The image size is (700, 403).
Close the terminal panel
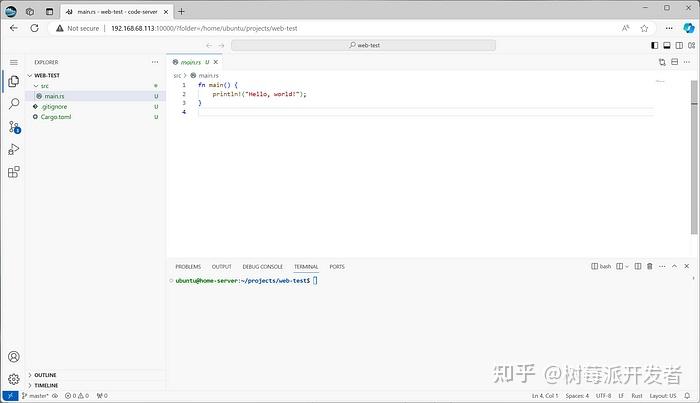click(687, 266)
